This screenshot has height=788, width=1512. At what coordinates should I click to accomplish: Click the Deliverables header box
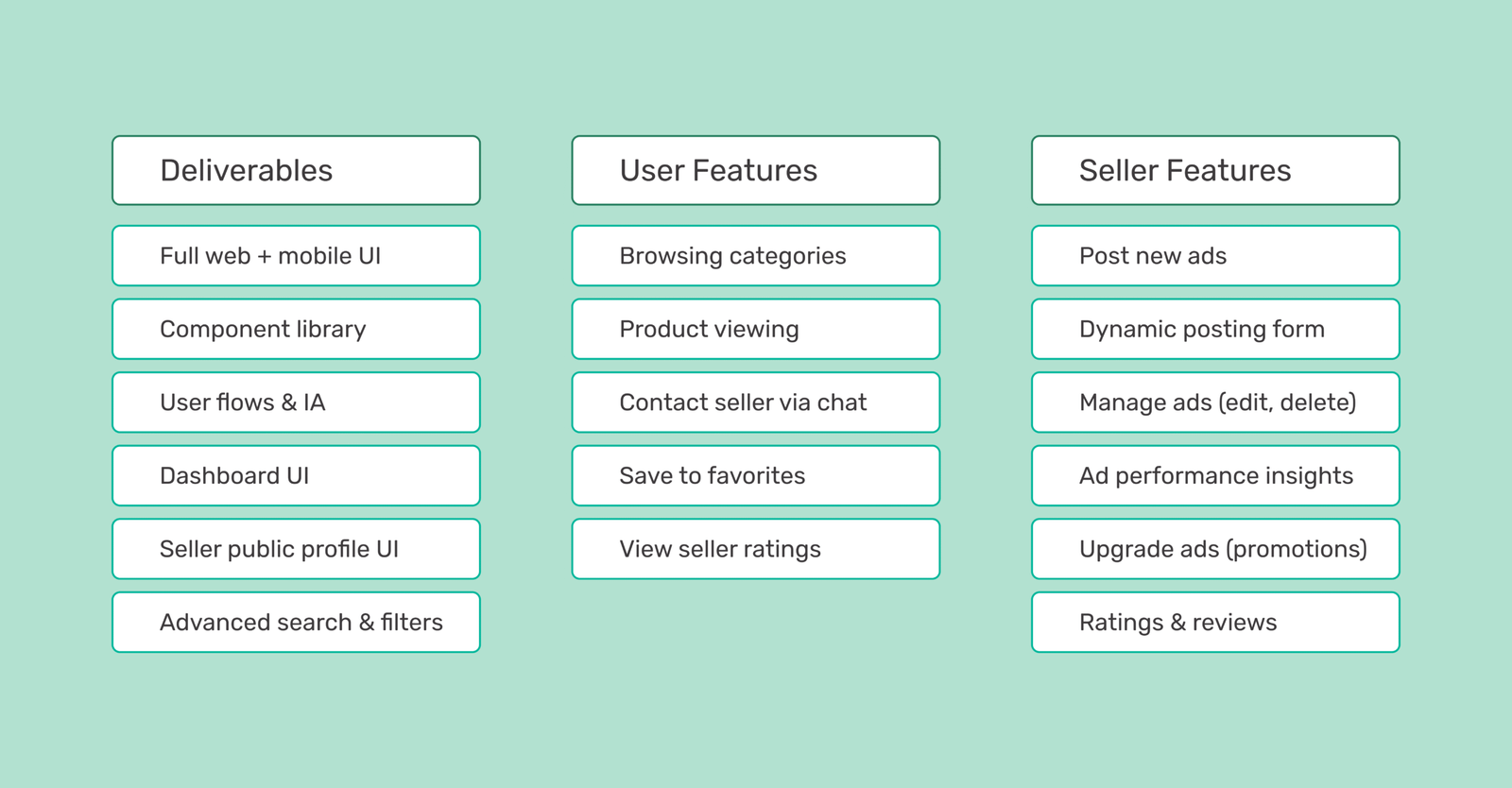coord(296,170)
